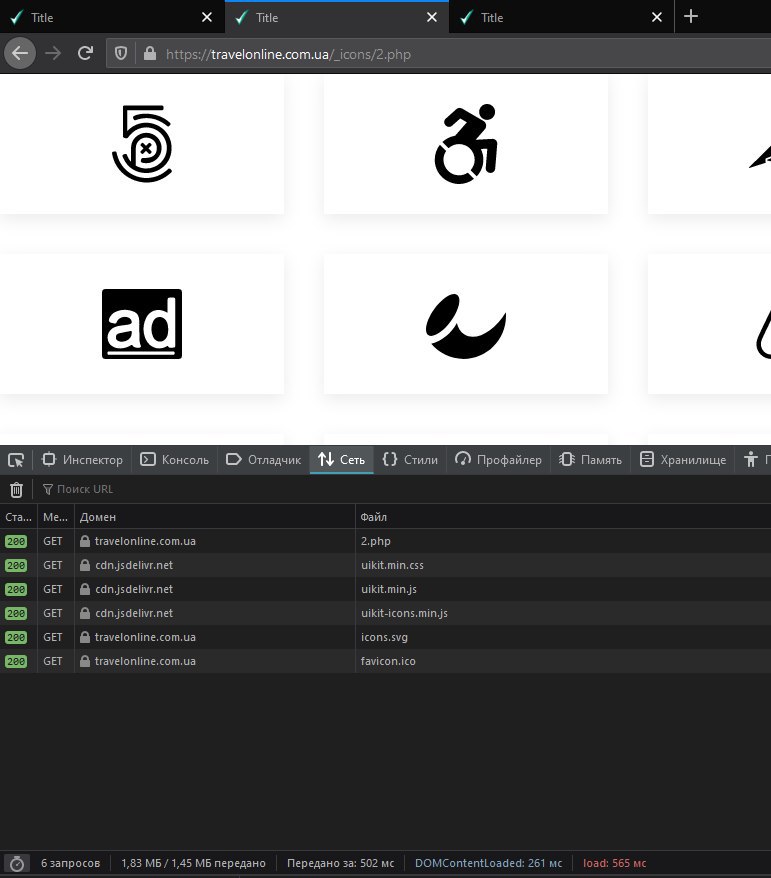Reload the page with refresh icon
The height and width of the screenshot is (878, 771).
coord(85,54)
